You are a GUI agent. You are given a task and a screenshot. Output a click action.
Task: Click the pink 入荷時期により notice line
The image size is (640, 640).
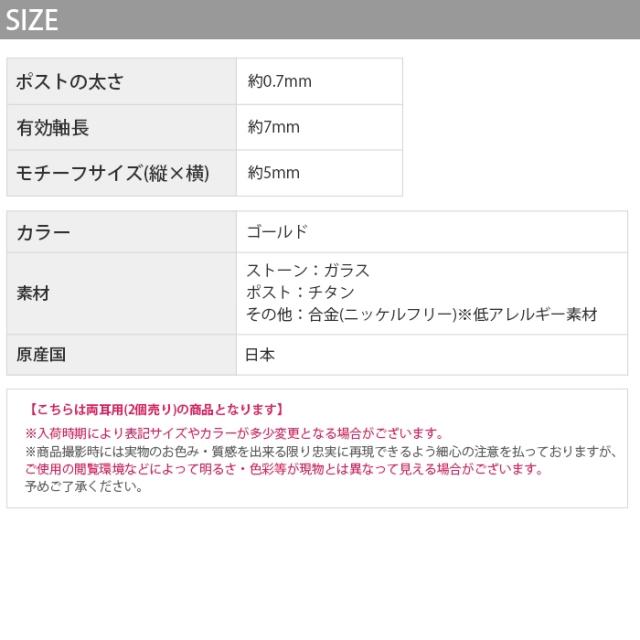pos(234,433)
